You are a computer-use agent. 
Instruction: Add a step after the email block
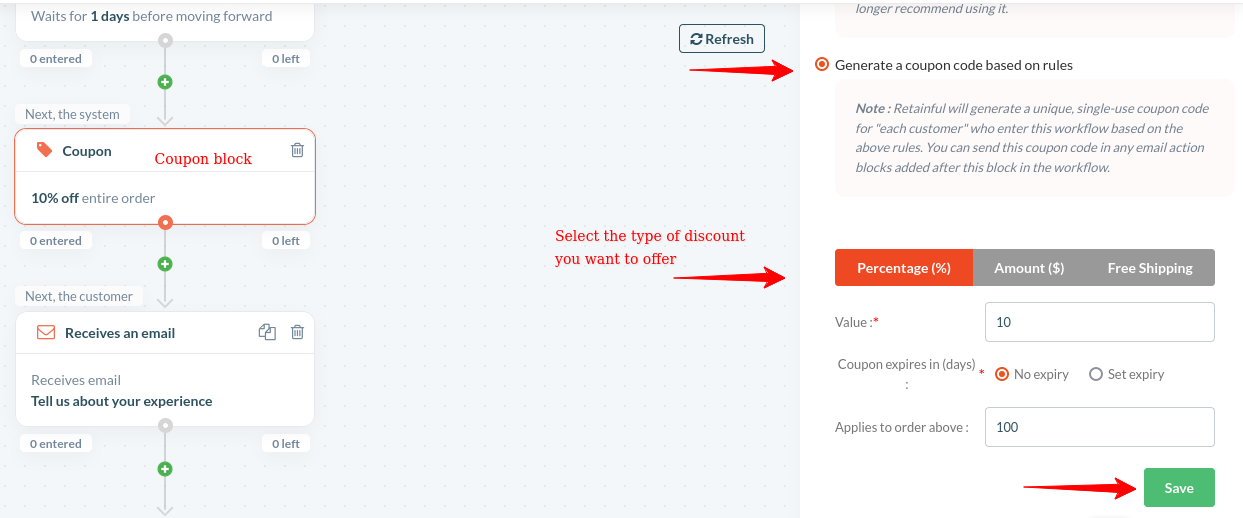(x=166, y=469)
